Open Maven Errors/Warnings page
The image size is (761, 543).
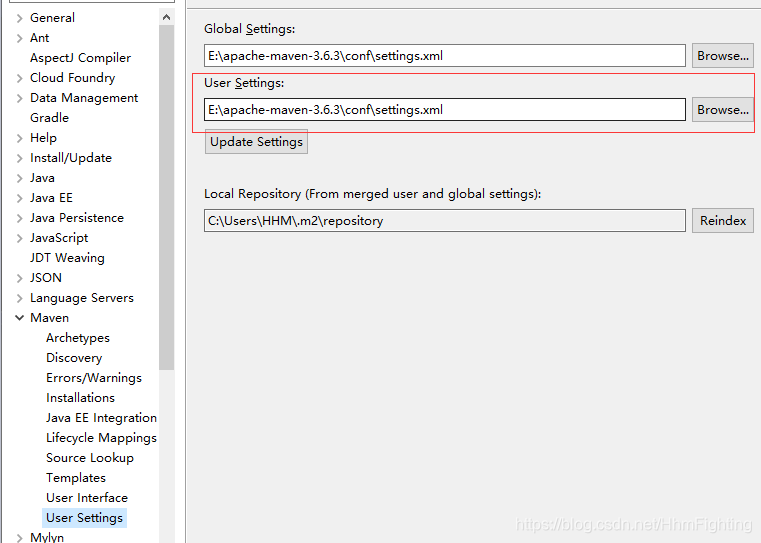point(94,378)
